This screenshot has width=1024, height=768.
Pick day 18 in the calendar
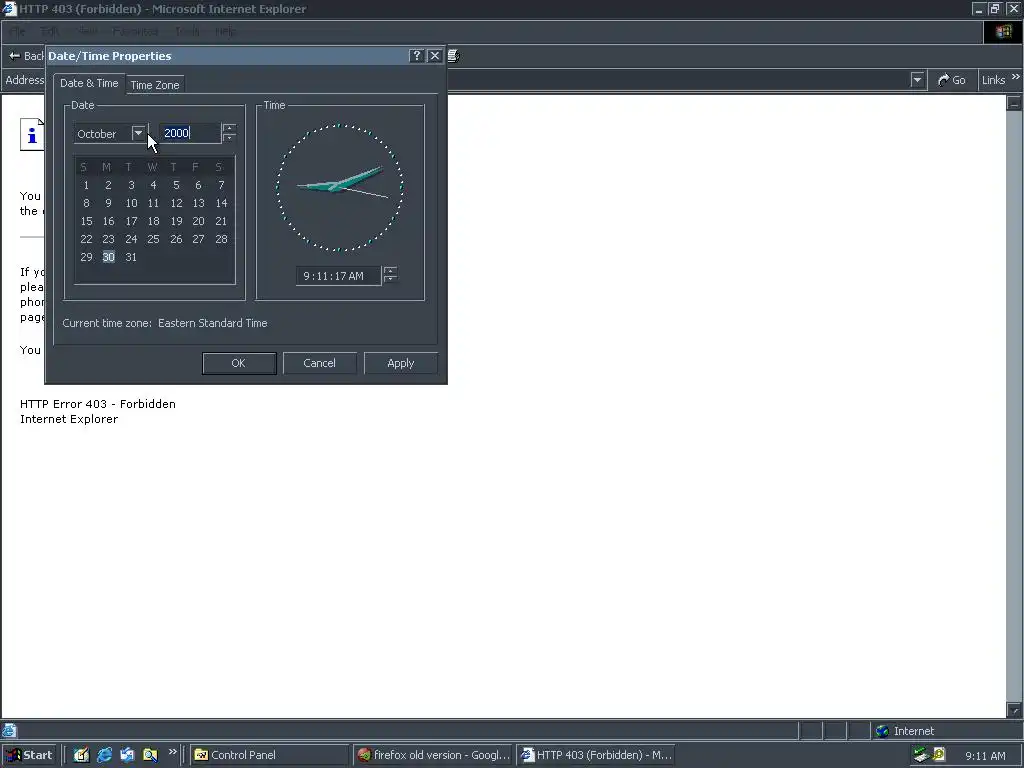coord(153,221)
